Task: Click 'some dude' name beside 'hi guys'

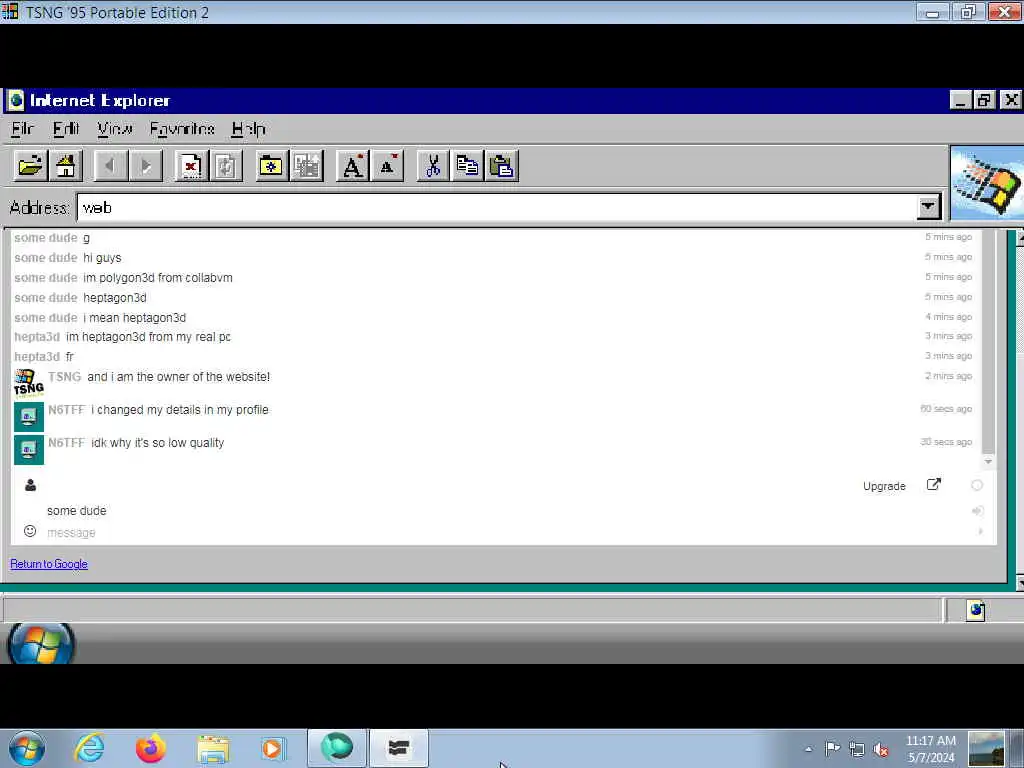Action: 46,258
